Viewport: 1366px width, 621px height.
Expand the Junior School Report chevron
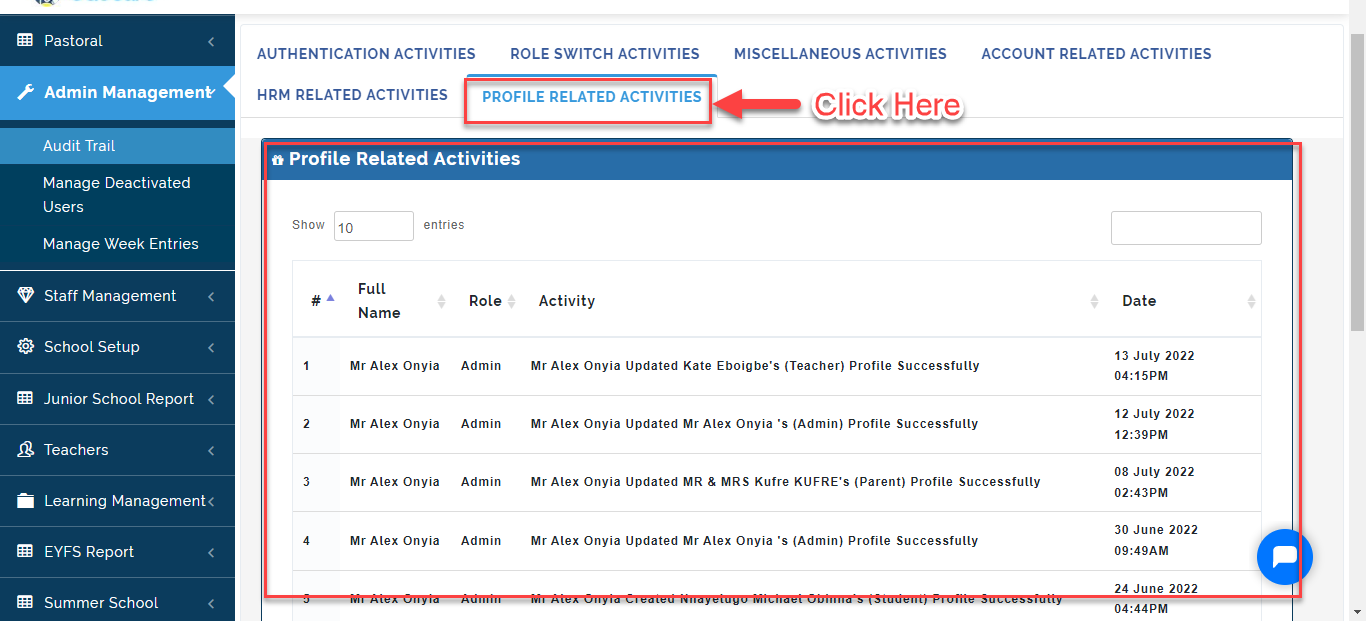point(211,400)
